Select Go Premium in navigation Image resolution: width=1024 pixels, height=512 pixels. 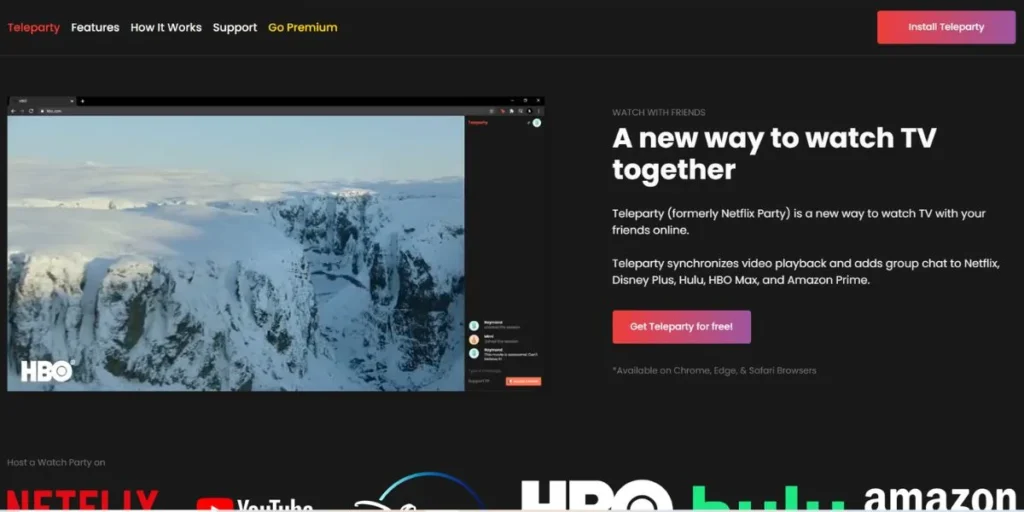[x=303, y=27]
